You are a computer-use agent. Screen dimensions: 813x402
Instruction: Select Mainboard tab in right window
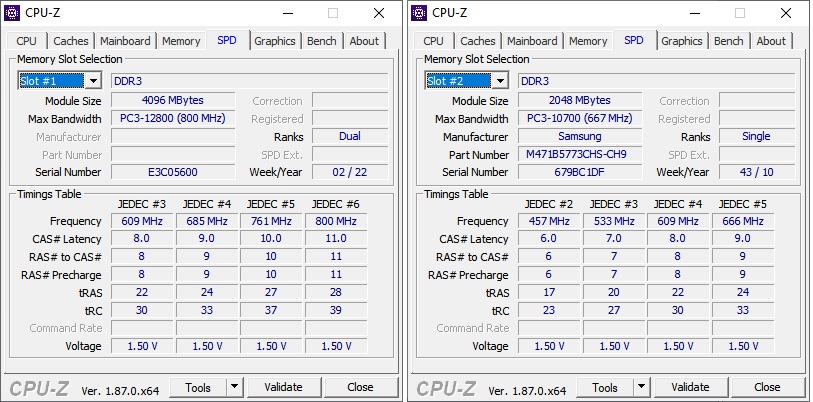[532, 41]
